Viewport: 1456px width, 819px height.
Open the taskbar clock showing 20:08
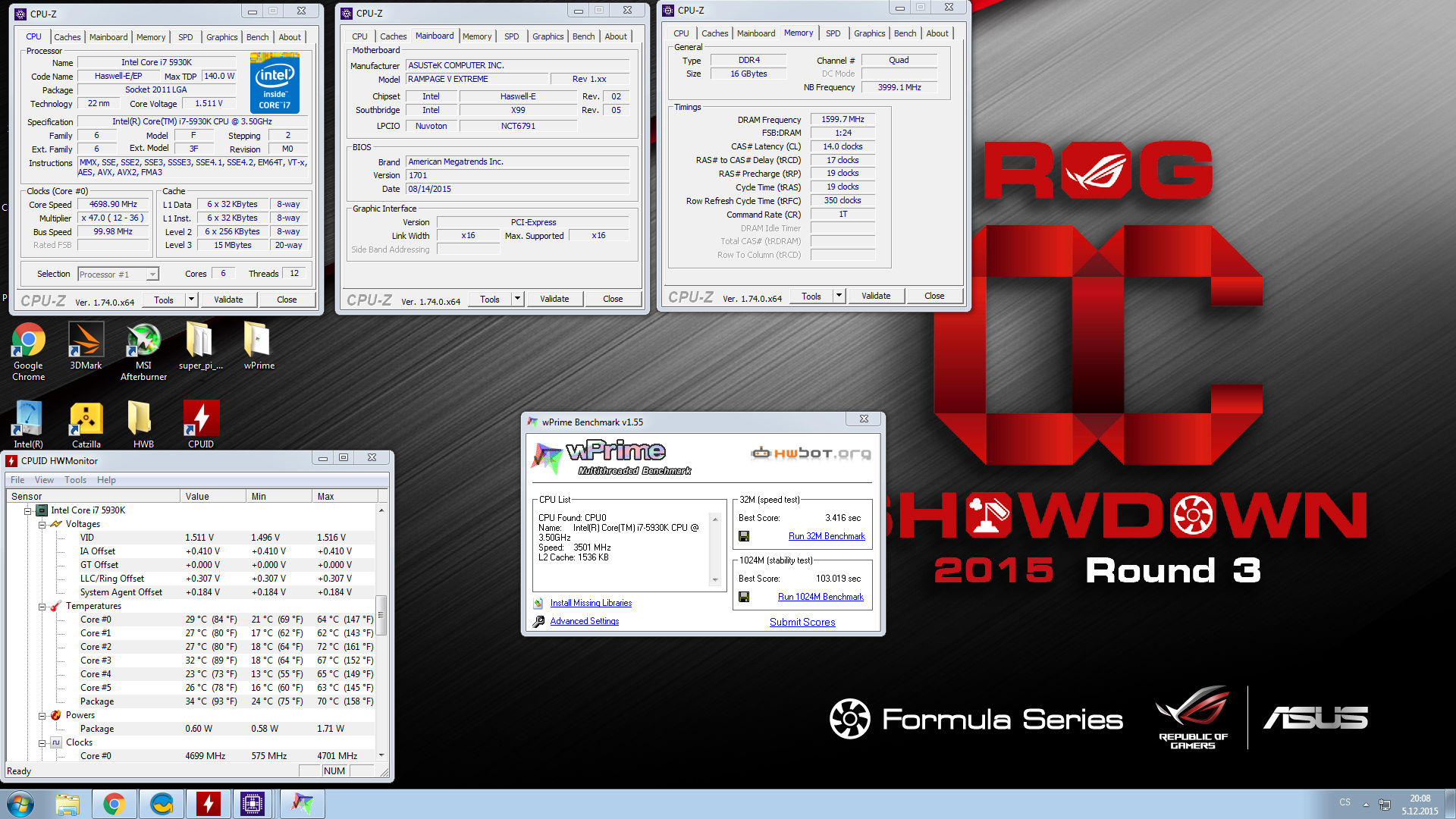pos(1420,804)
